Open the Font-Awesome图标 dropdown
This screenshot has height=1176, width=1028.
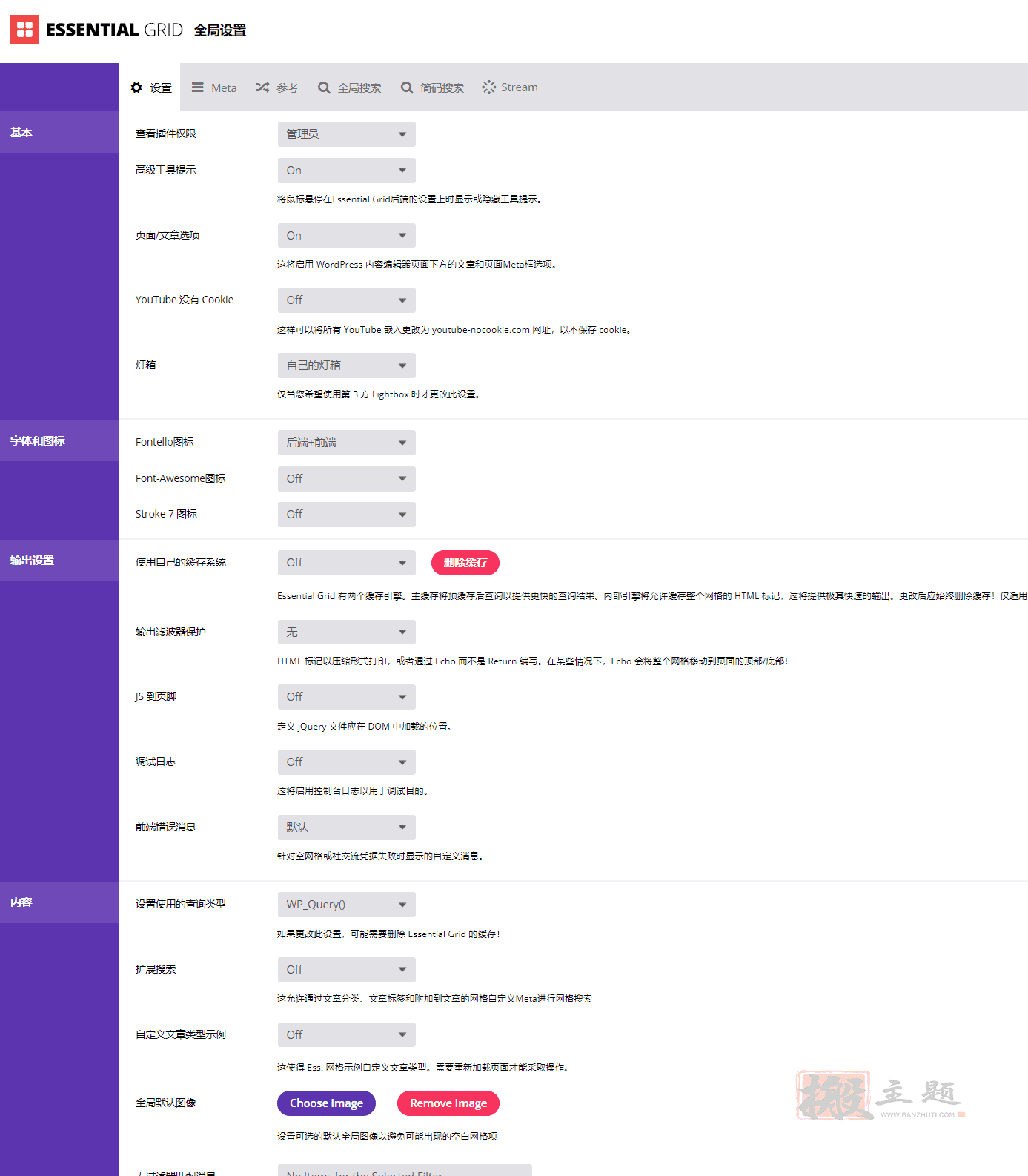point(346,479)
